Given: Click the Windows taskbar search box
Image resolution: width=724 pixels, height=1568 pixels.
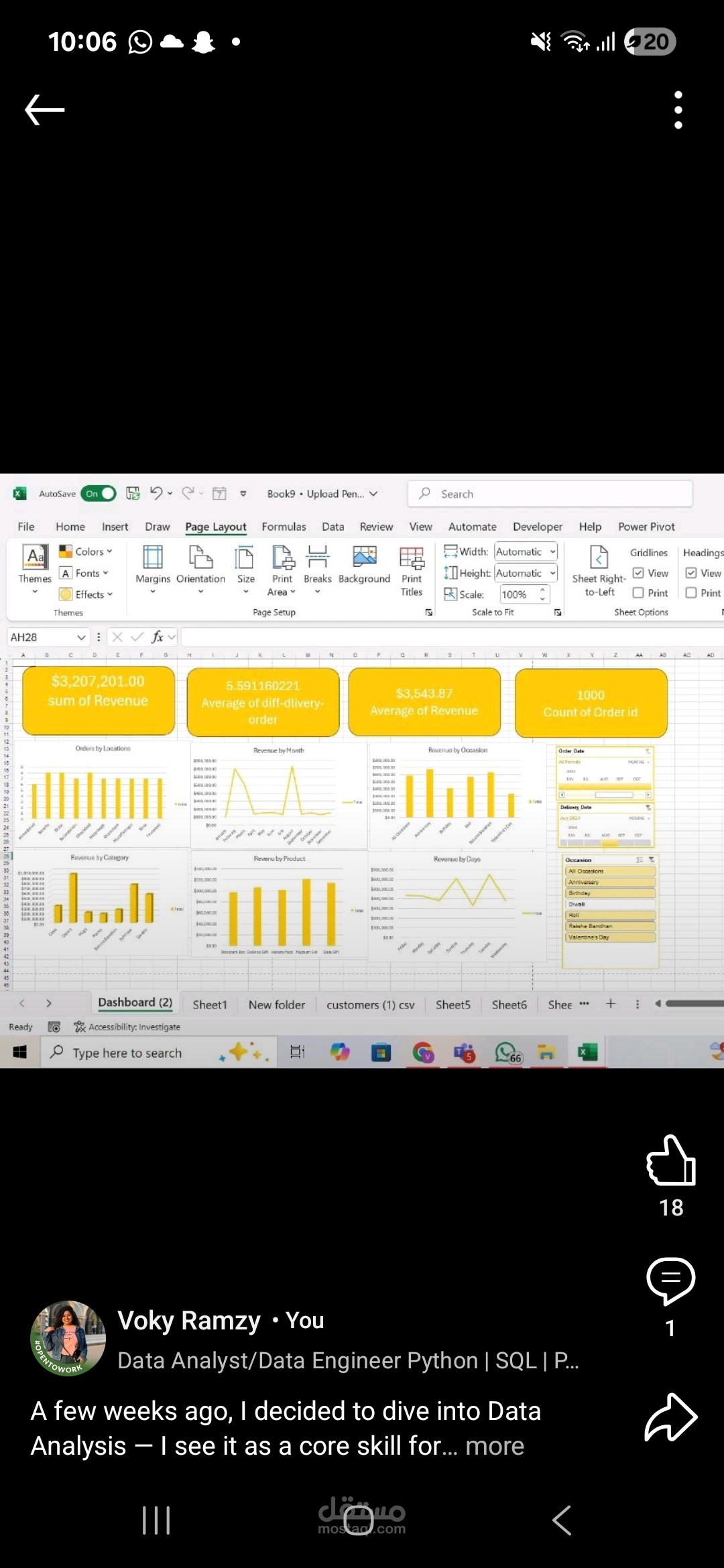Looking at the screenshot, I should point(158,1053).
